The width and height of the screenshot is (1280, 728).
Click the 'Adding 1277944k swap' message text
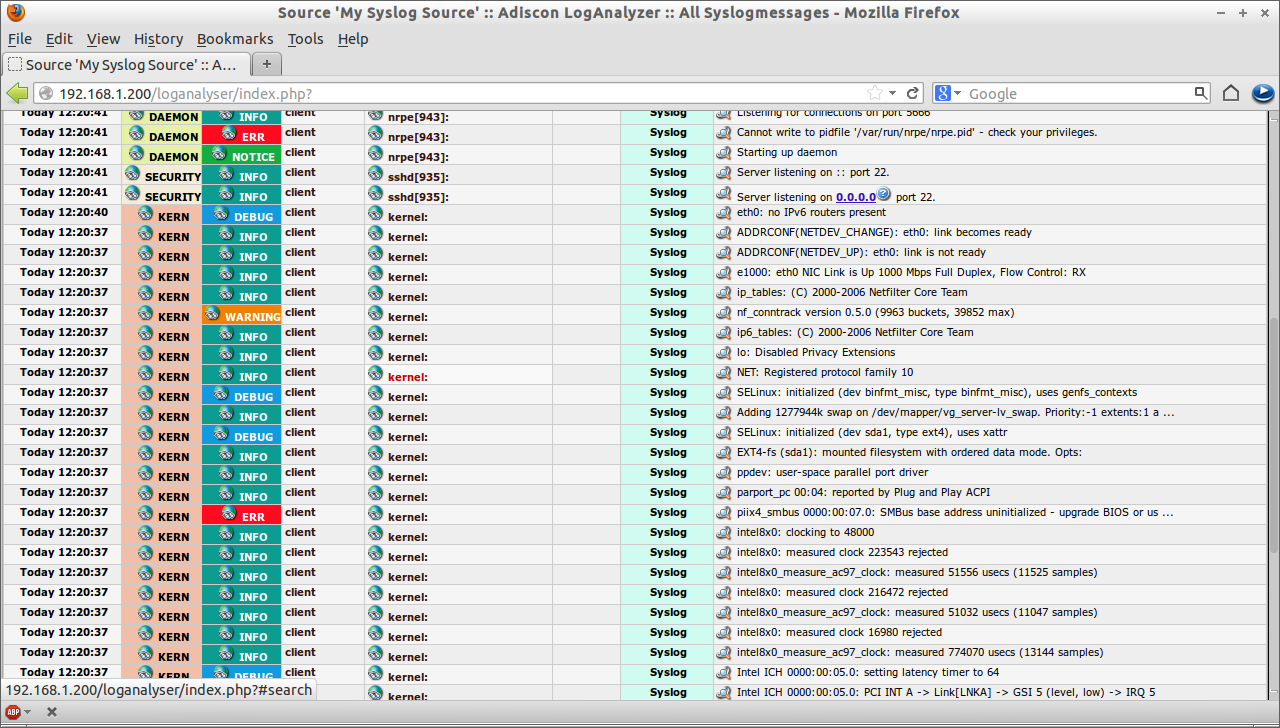[x=955, y=412]
